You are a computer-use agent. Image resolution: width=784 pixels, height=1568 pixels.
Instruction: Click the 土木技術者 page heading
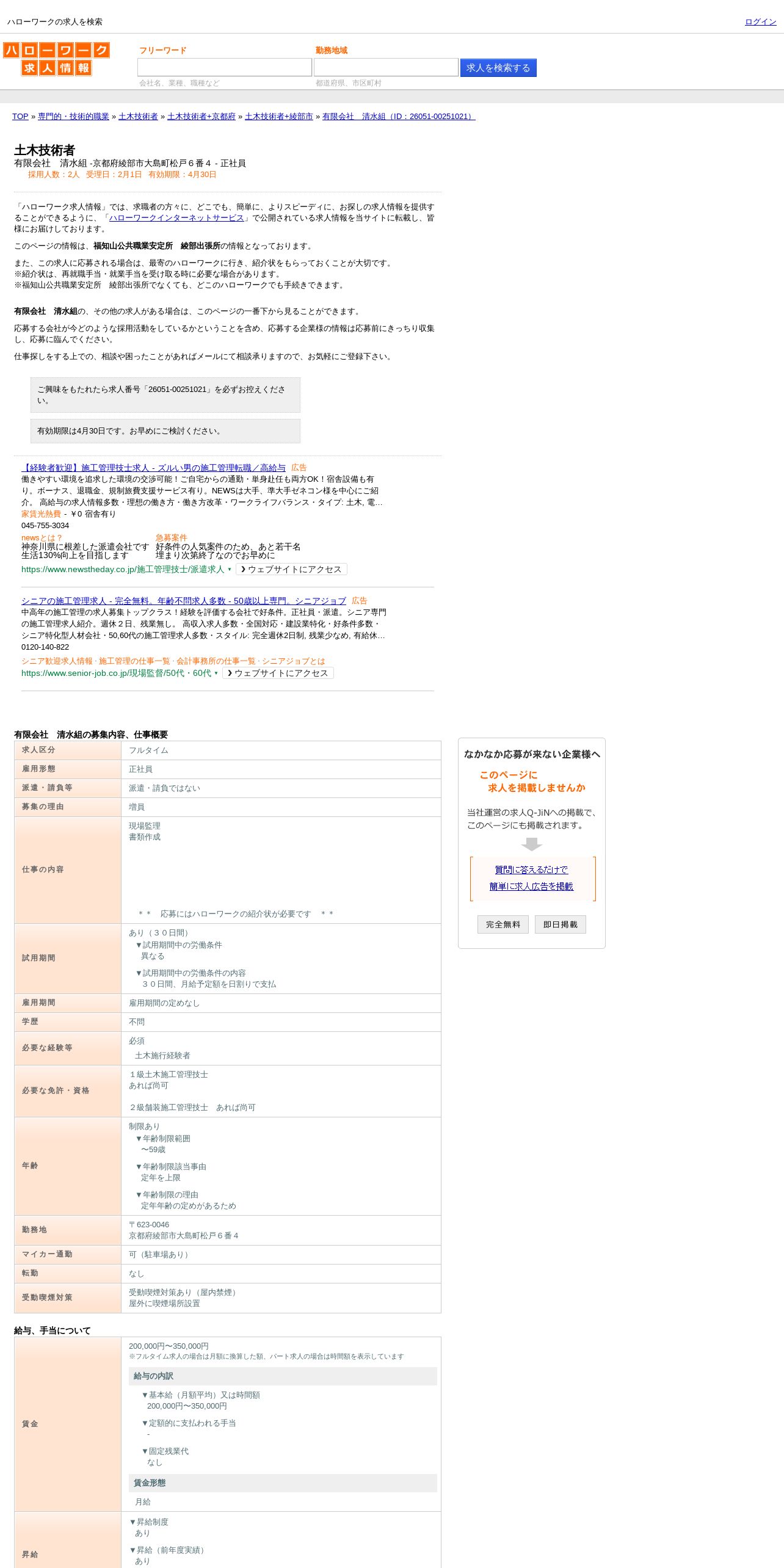pyautogui.click(x=45, y=150)
